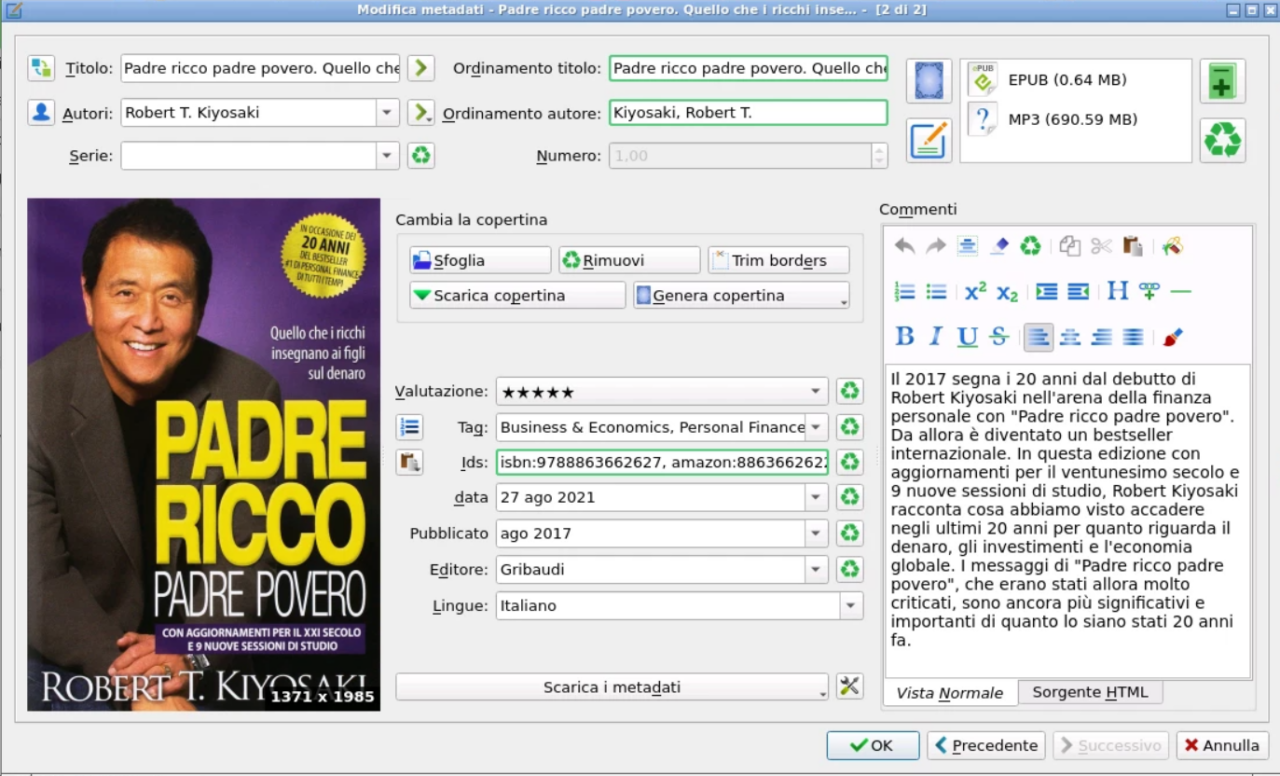Increase indentation in comments

tap(1046, 292)
